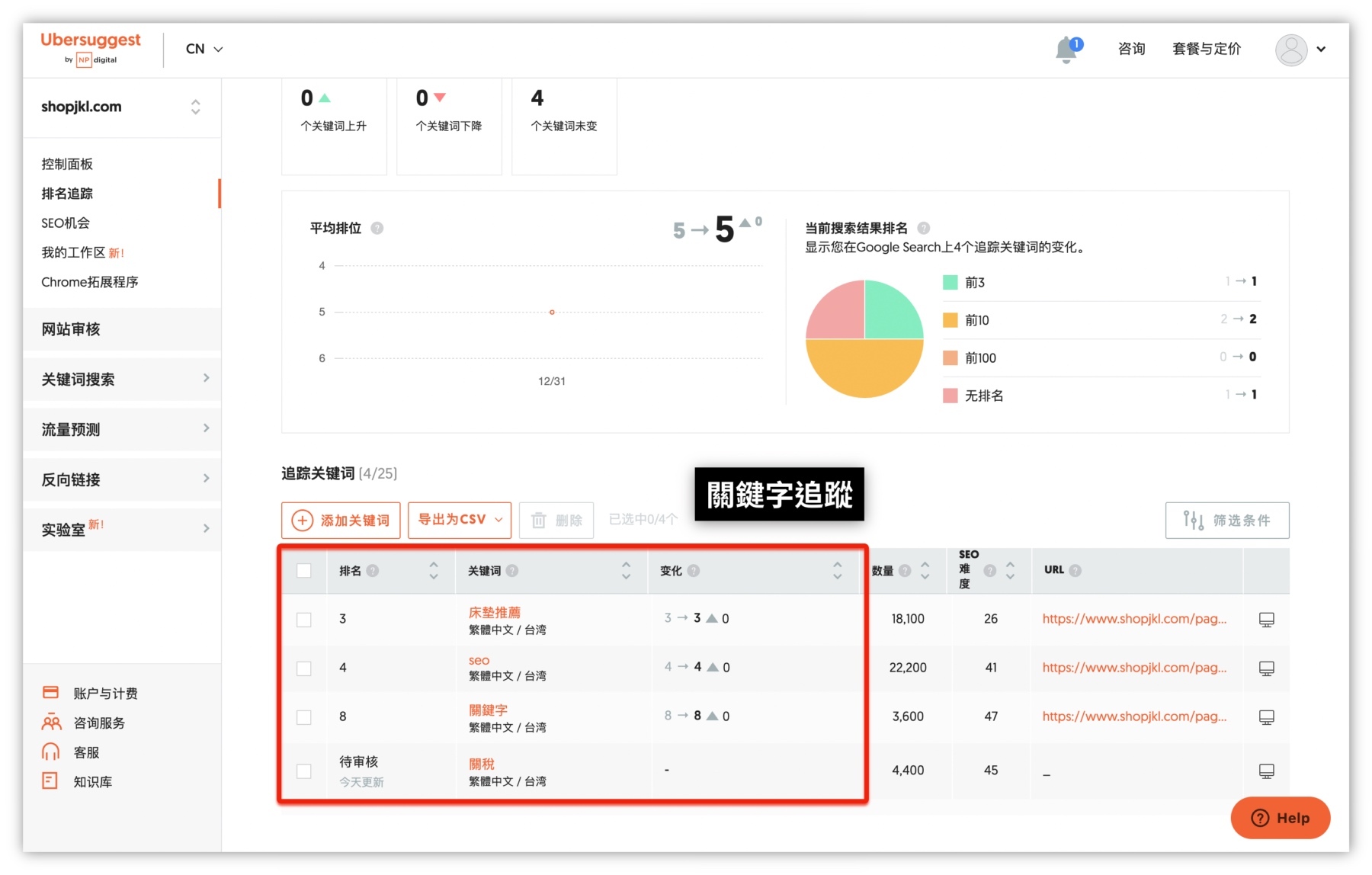Click help icon beside 当前搜索结果排名
This screenshot has width=1372, height=875.
[923, 228]
